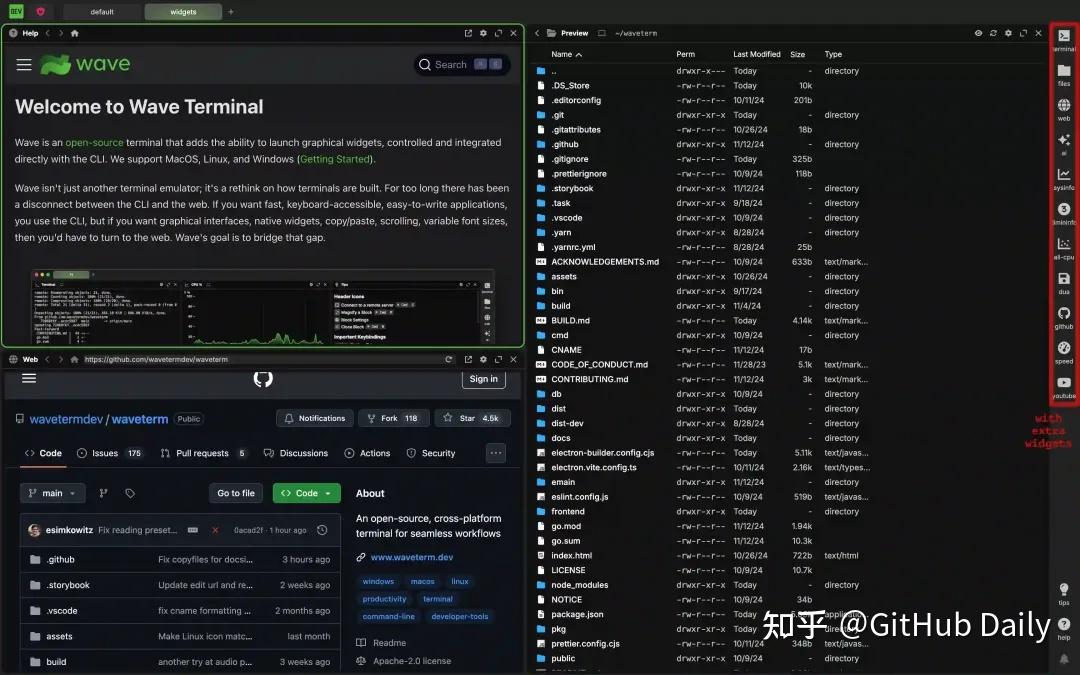The height and width of the screenshot is (675, 1080).
Task: Open the youtube widget
Action: point(1063,386)
